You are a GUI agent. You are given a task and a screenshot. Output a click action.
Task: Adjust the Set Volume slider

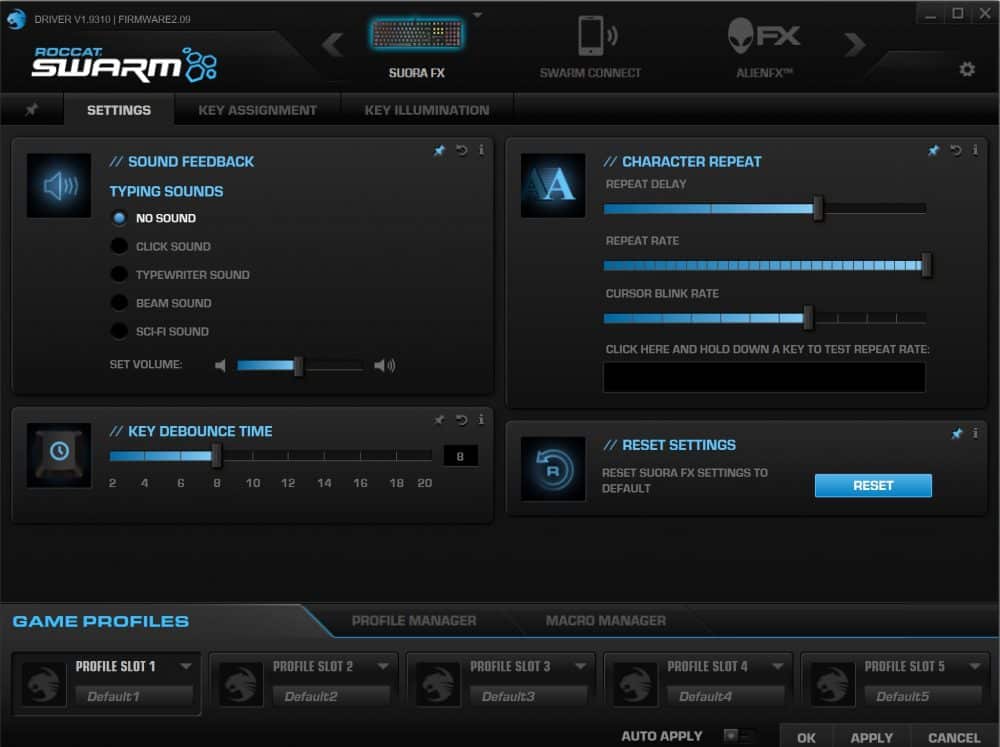(x=300, y=366)
